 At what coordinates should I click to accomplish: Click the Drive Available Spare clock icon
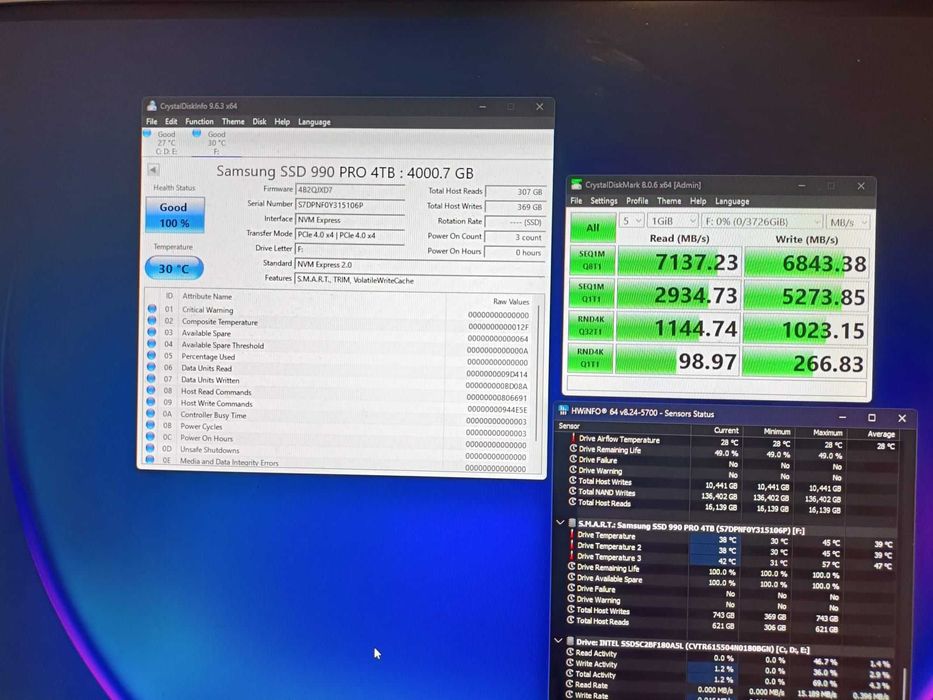coord(572,577)
